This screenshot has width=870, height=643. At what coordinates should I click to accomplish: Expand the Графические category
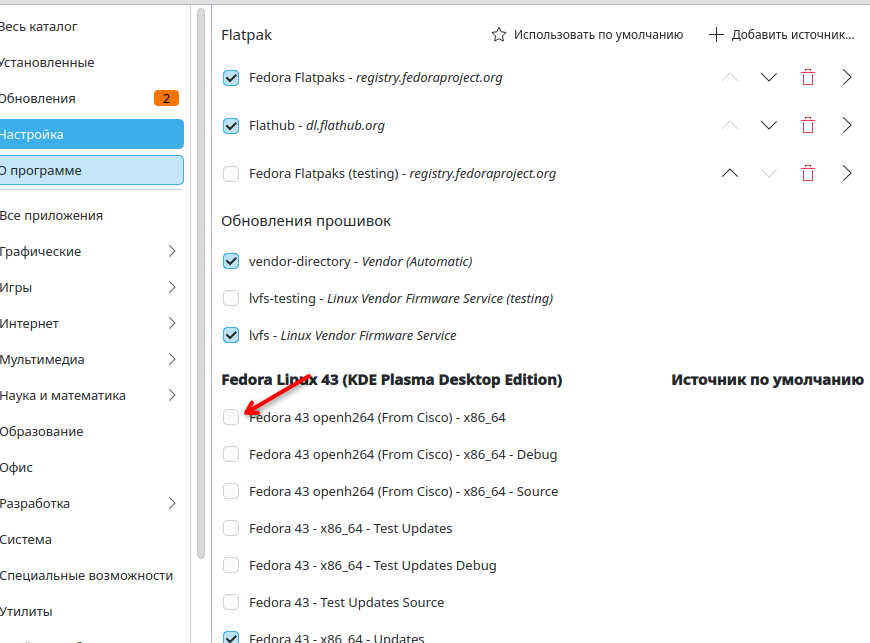(172, 251)
